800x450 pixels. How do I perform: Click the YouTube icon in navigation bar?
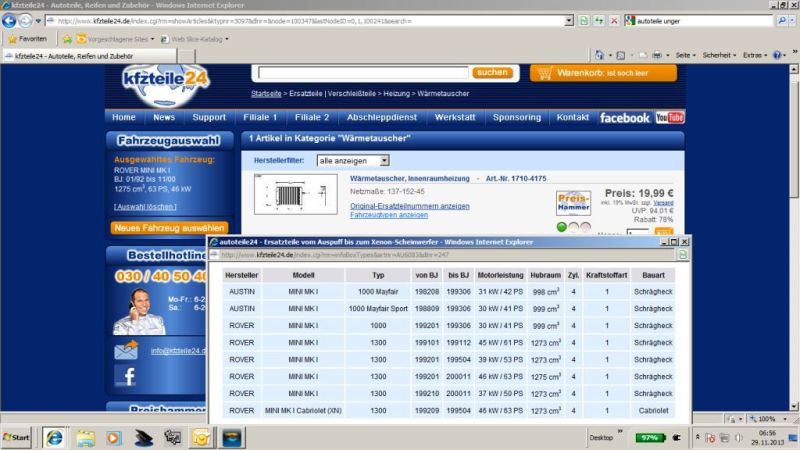[x=669, y=118]
